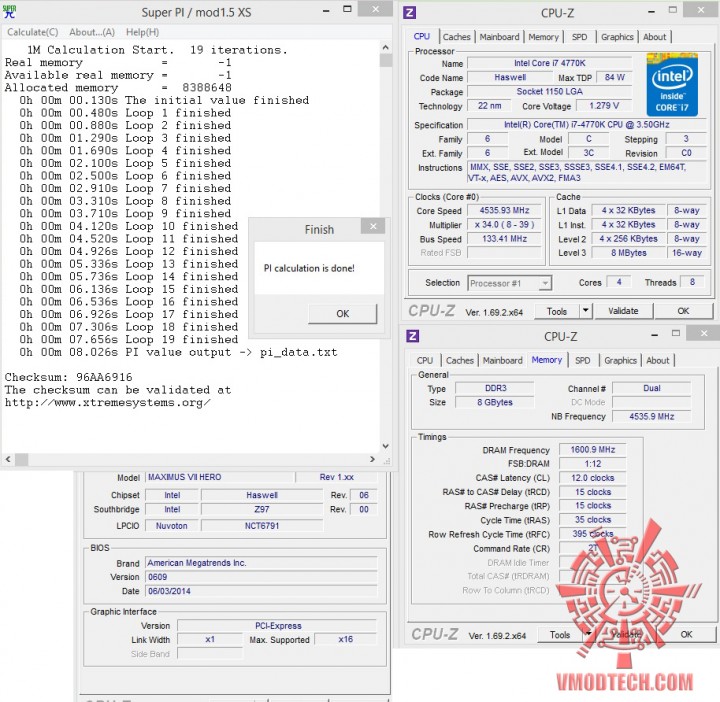The width and height of the screenshot is (720, 702).
Task: Click the processor name Intel Core i7 4770K
Action: (549, 63)
